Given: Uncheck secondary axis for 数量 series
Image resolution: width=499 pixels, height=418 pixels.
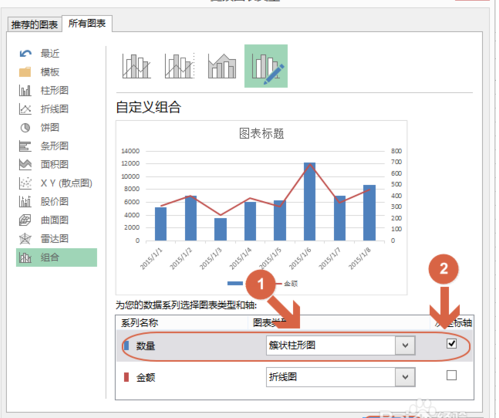Looking at the screenshot, I should [x=451, y=343].
